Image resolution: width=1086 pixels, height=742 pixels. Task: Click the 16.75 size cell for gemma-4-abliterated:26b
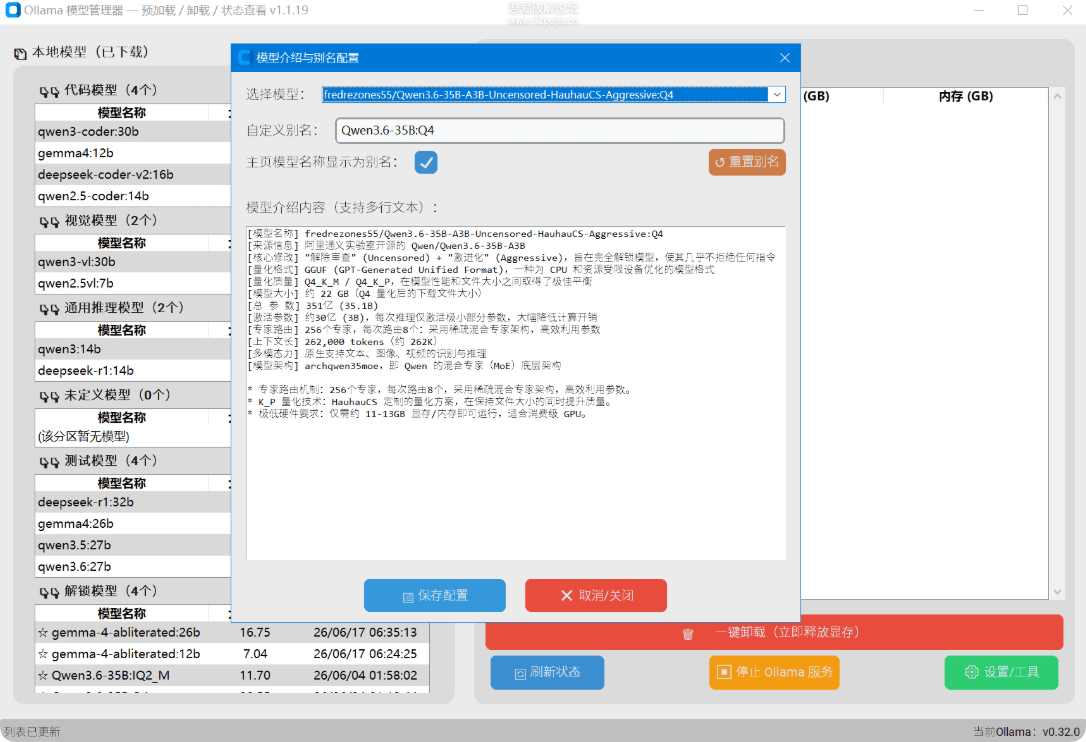click(x=255, y=633)
